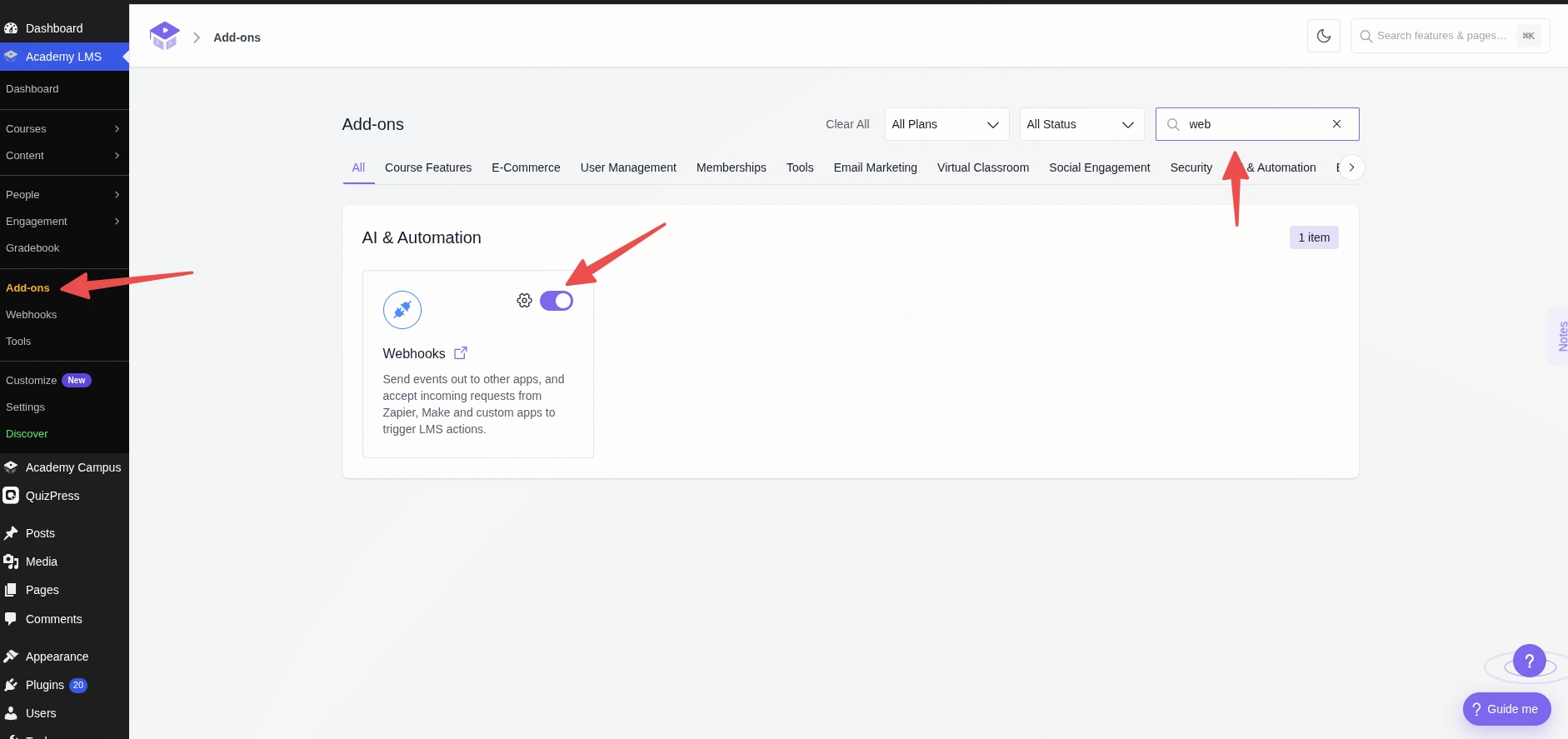This screenshot has width=1568, height=739.
Task: Open the Academy Campus menu icon
Action: tap(11, 467)
